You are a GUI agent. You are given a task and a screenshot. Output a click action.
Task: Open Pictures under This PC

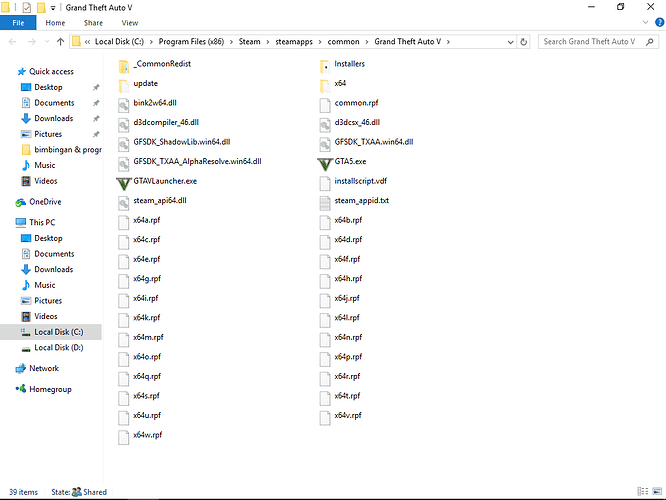tap(48, 301)
